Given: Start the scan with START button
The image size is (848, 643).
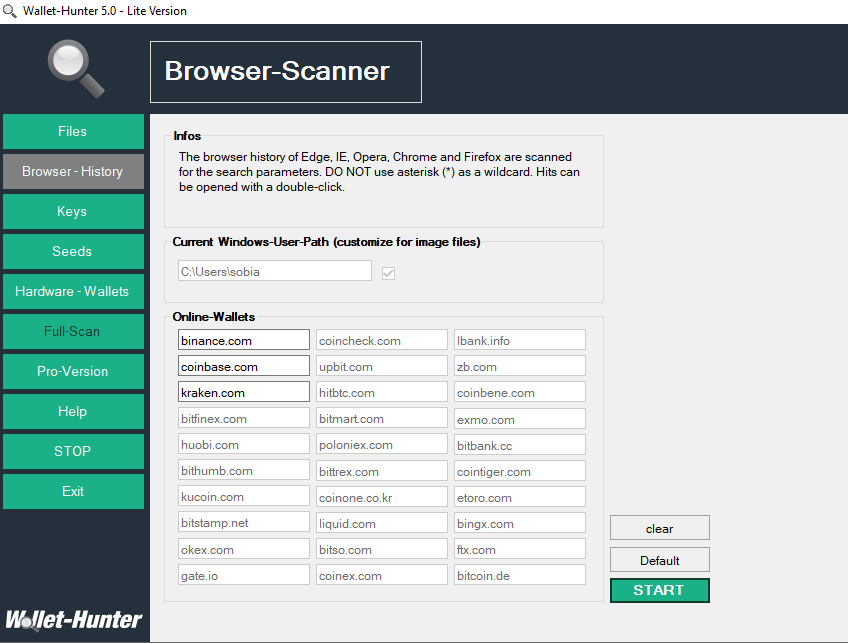Looking at the screenshot, I should click(x=660, y=591).
